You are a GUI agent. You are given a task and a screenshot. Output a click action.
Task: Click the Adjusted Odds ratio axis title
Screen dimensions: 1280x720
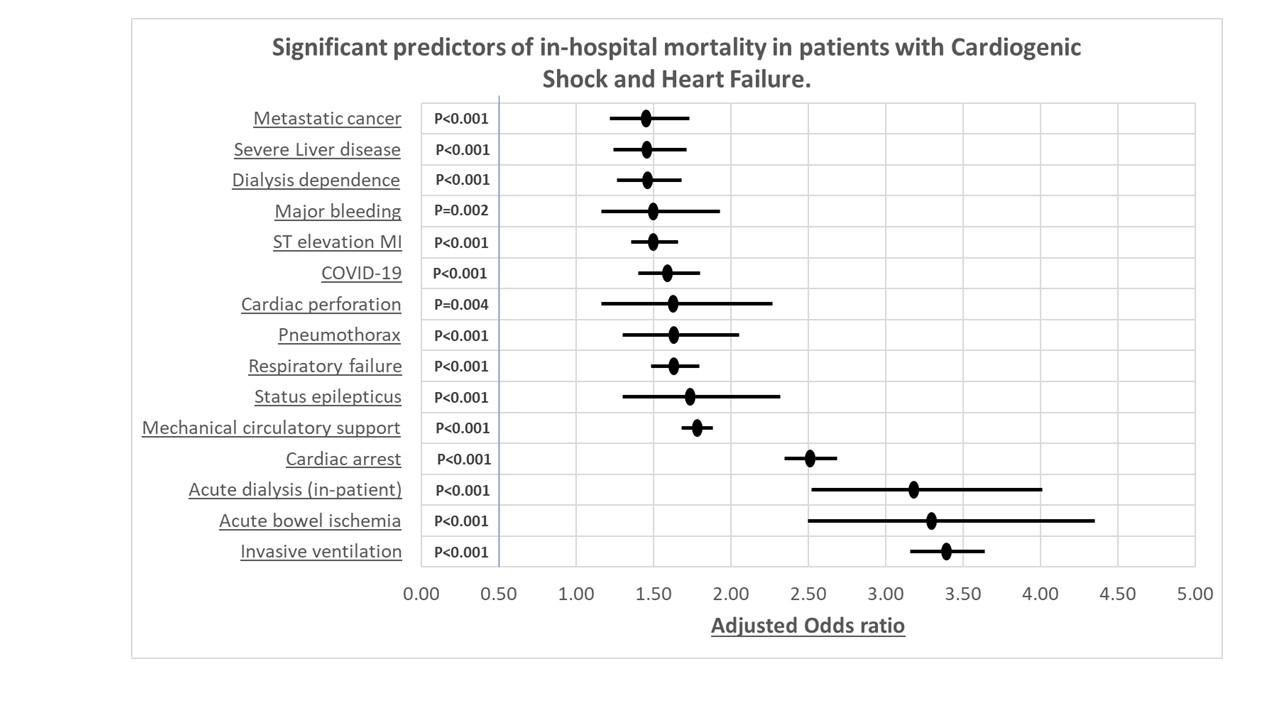(808, 627)
